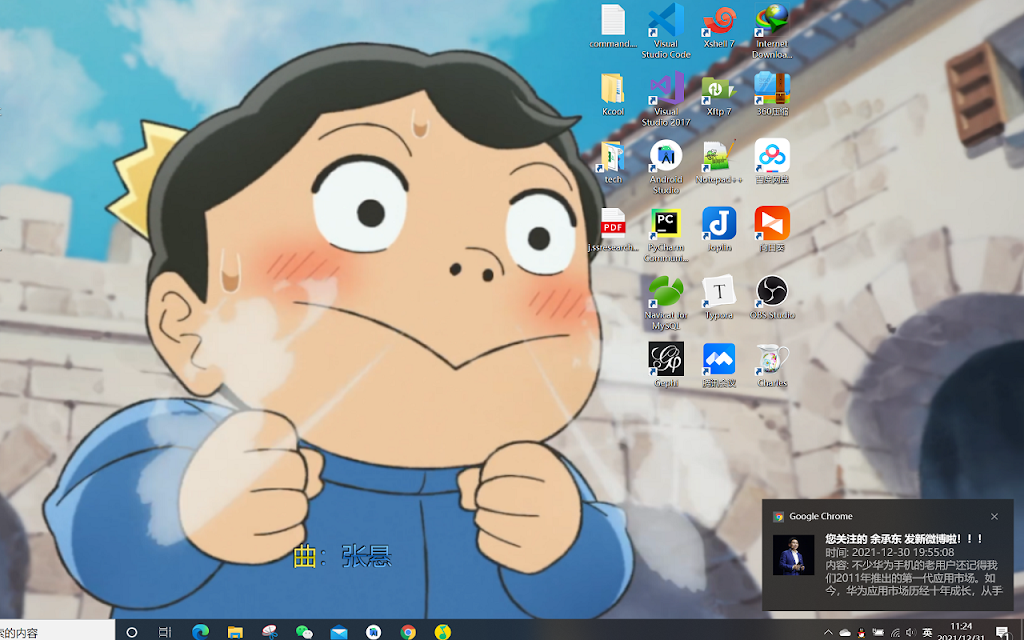This screenshot has height=640, width=1024.
Task: Open the Joplin shortcut
Action: click(x=719, y=230)
